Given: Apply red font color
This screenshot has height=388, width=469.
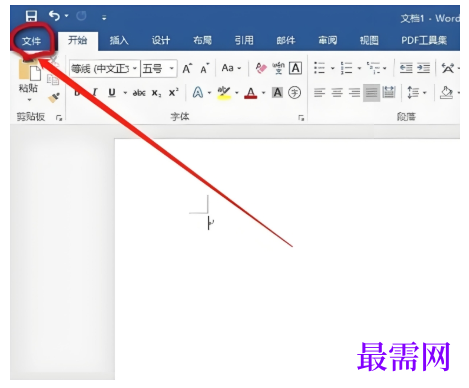Looking at the screenshot, I should tap(251, 93).
